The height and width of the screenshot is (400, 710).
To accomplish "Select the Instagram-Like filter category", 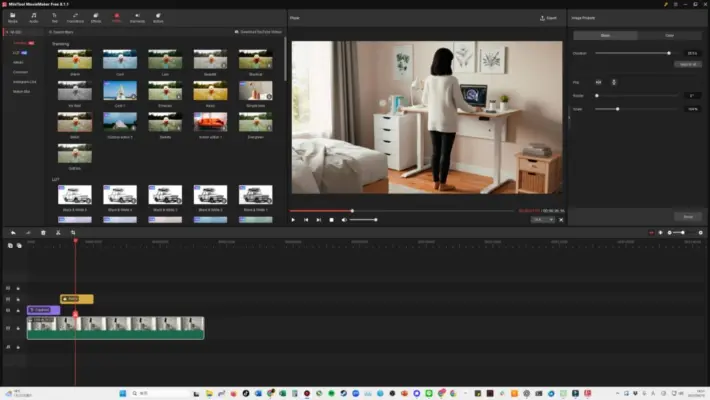I will coord(24,82).
